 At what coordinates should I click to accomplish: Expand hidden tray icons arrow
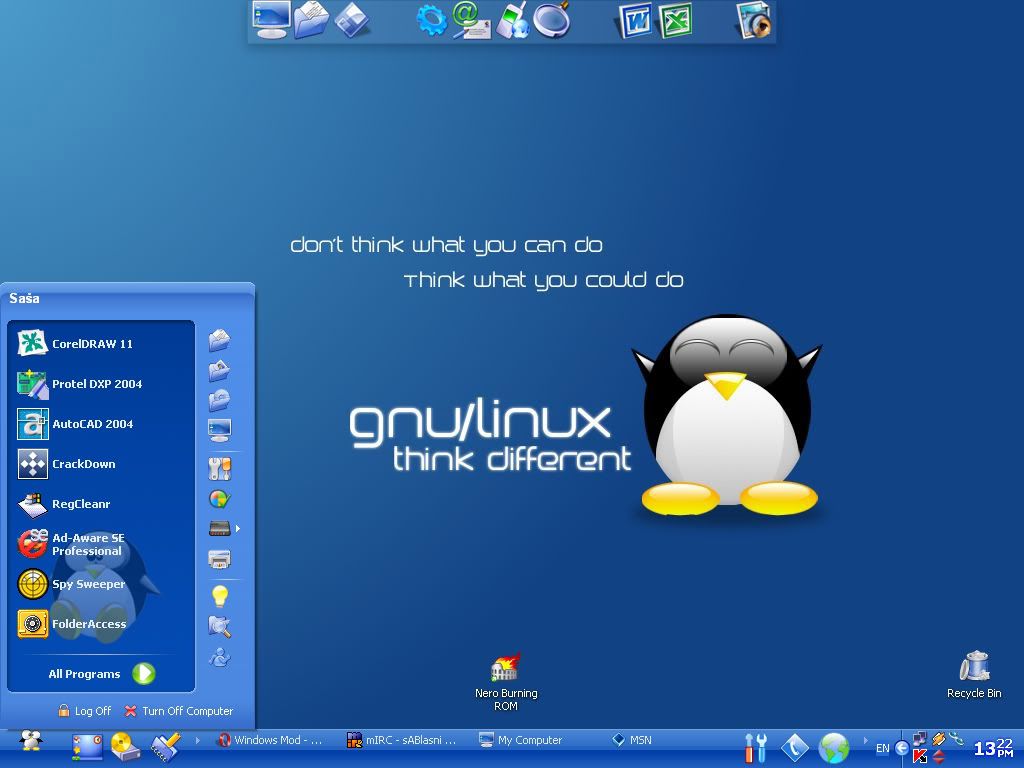click(x=902, y=748)
